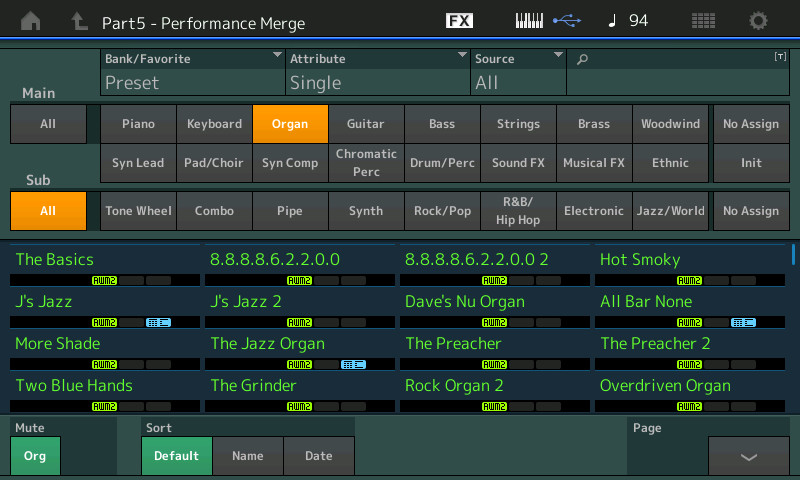Open the settings gear icon
Screen dimensions: 800x480
click(x=759, y=21)
